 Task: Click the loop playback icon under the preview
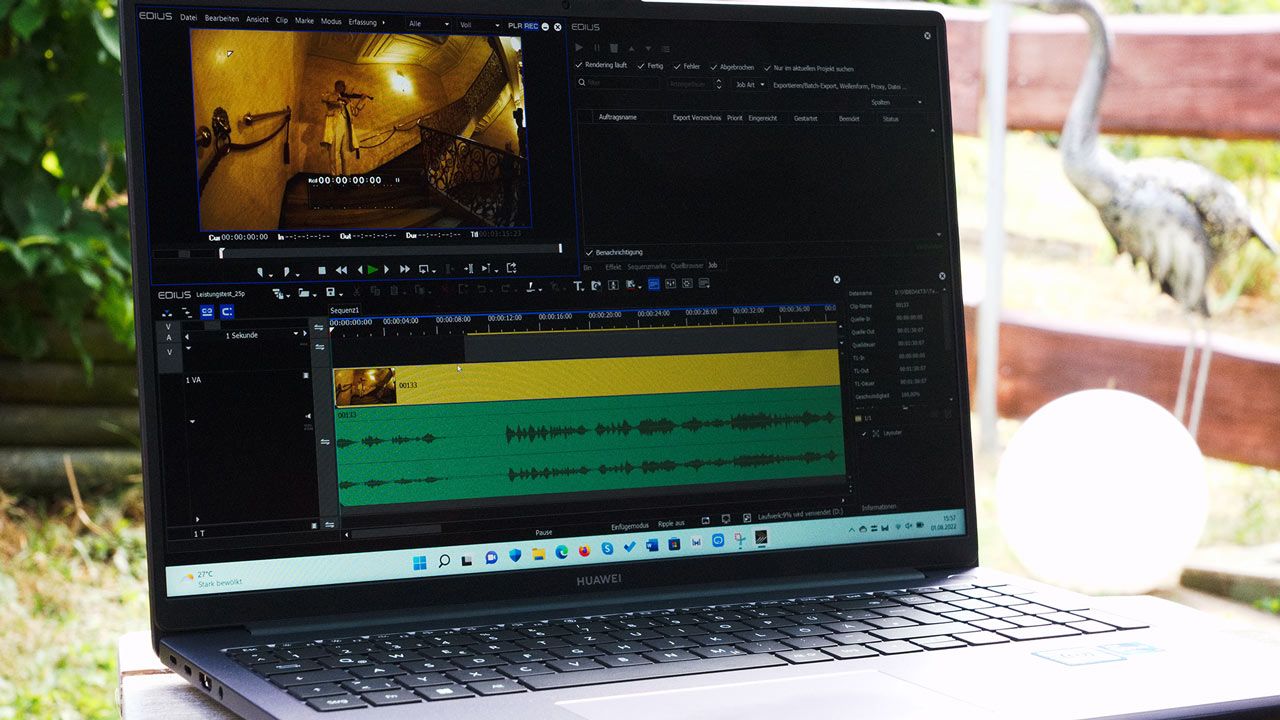click(x=424, y=270)
